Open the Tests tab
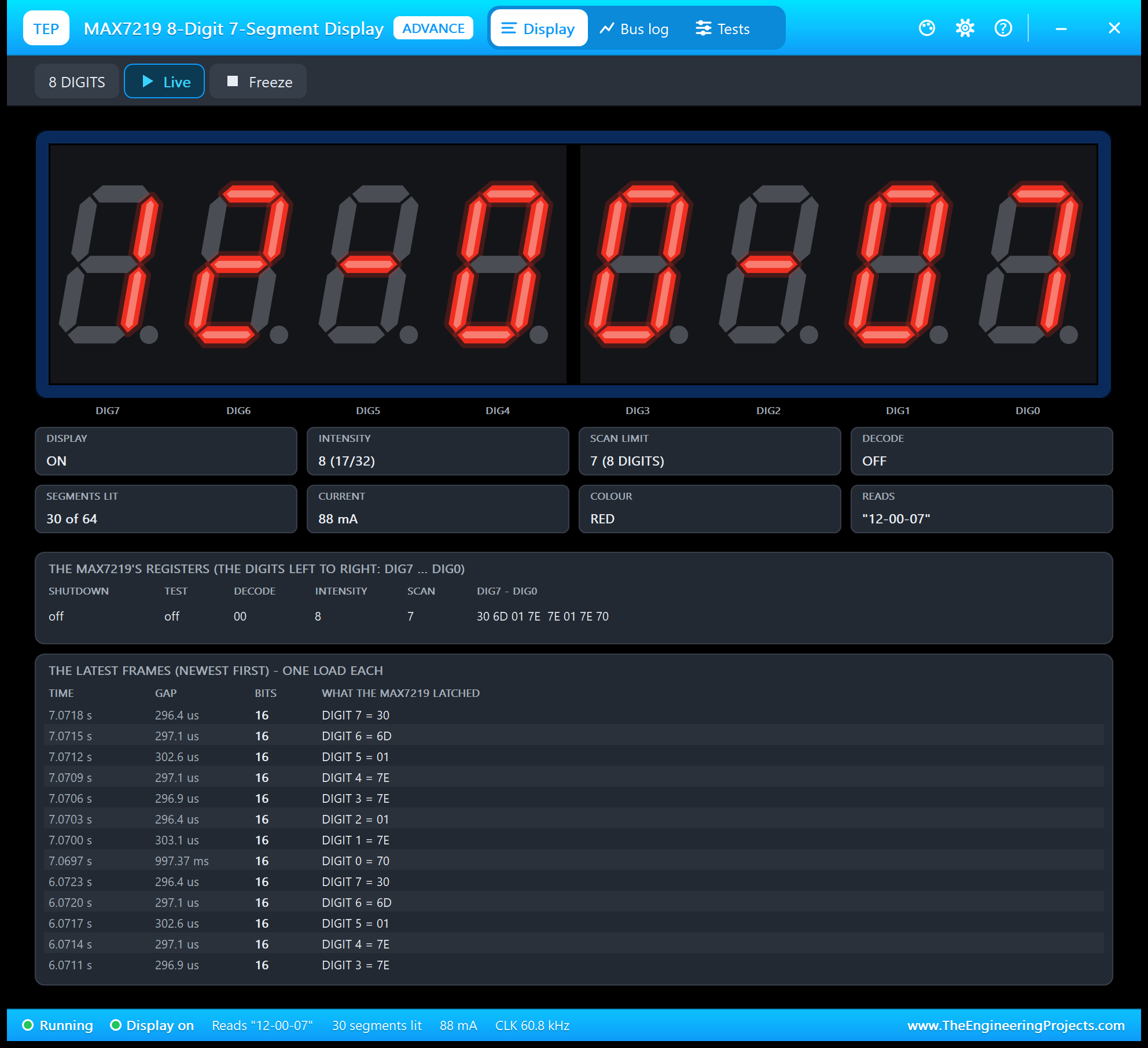Screen dimensions: 1148x1048 pyautogui.click(x=723, y=28)
